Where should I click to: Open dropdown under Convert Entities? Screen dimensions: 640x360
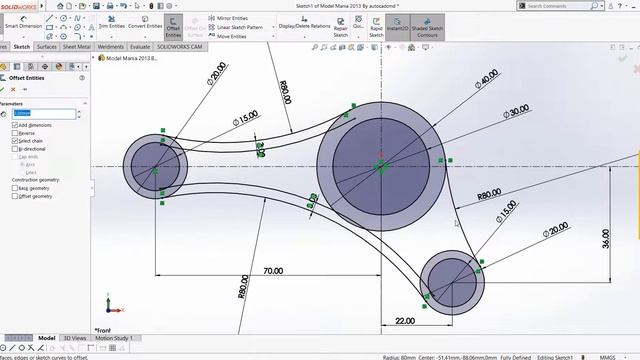click(x=145, y=37)
